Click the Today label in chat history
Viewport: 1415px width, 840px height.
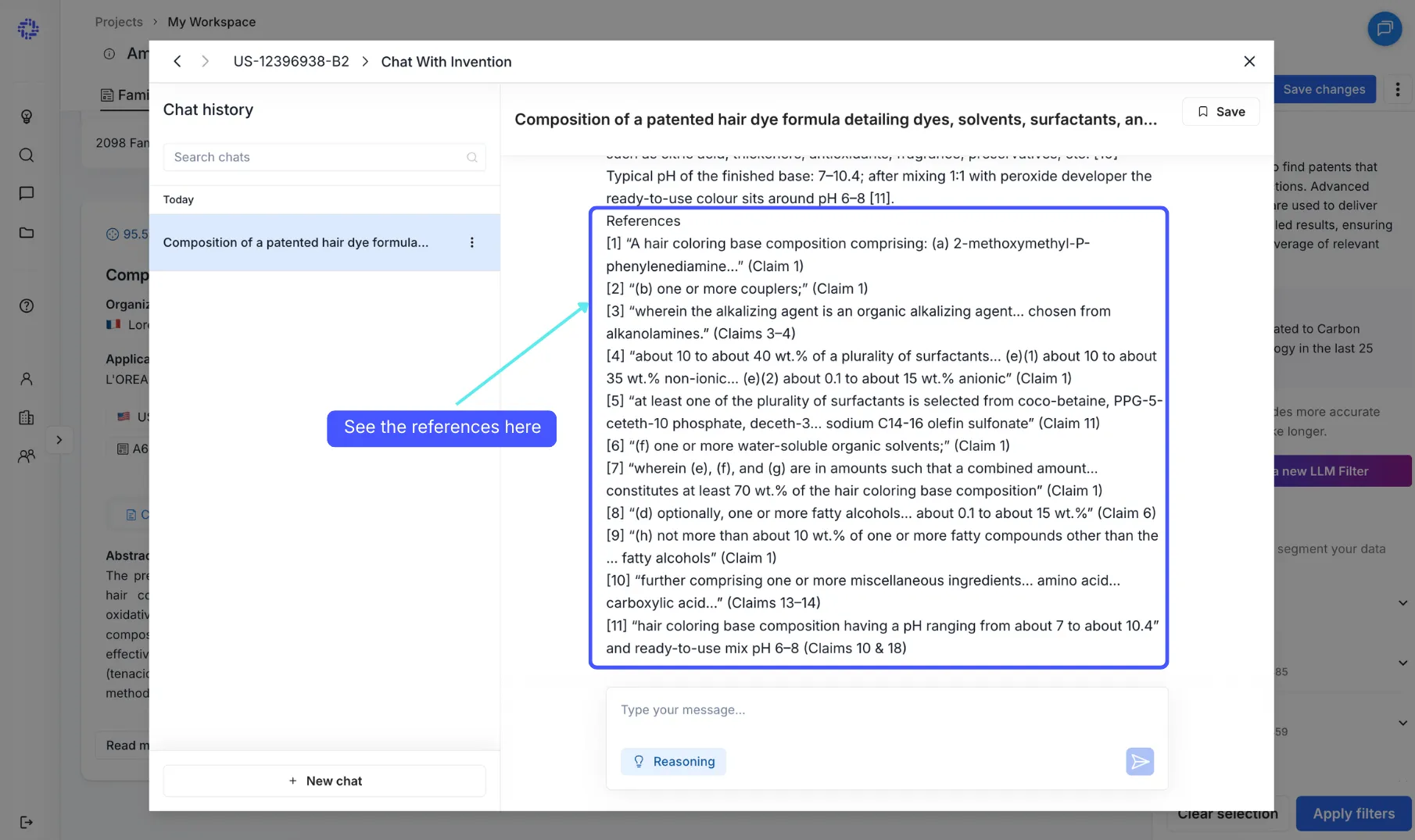click(178, 199)
